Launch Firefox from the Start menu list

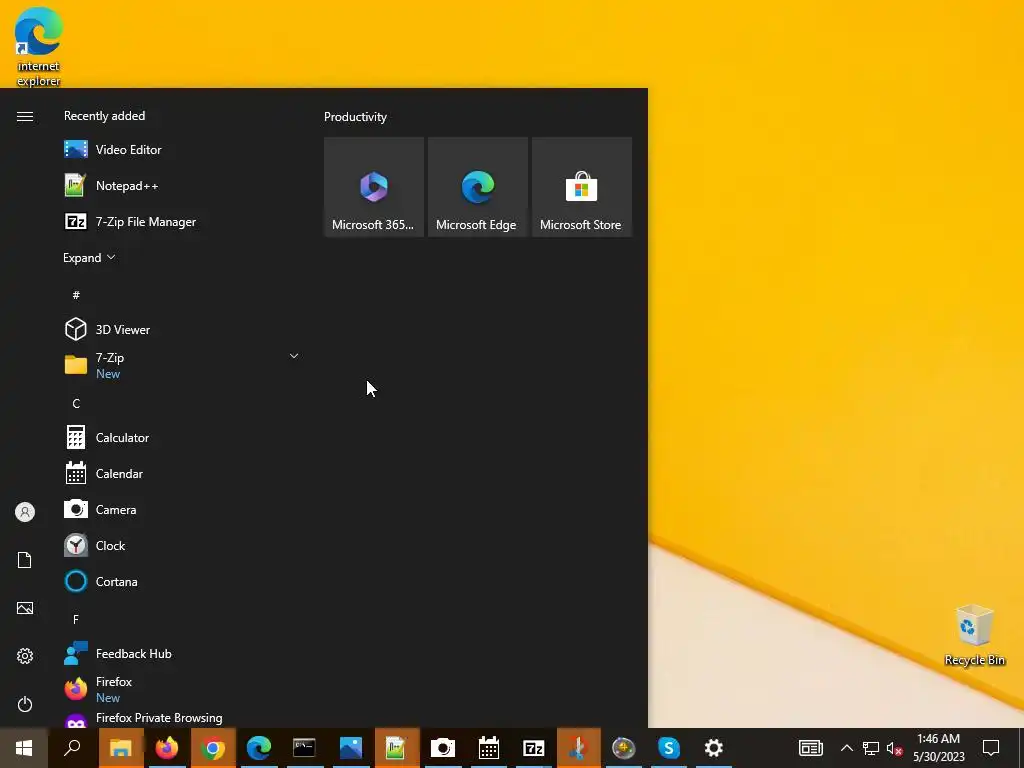pos(181,689)
